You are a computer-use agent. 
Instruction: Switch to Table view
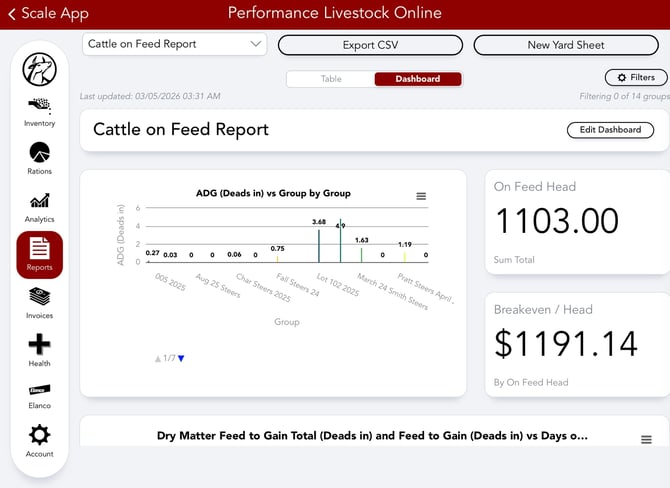coord(330,79)
